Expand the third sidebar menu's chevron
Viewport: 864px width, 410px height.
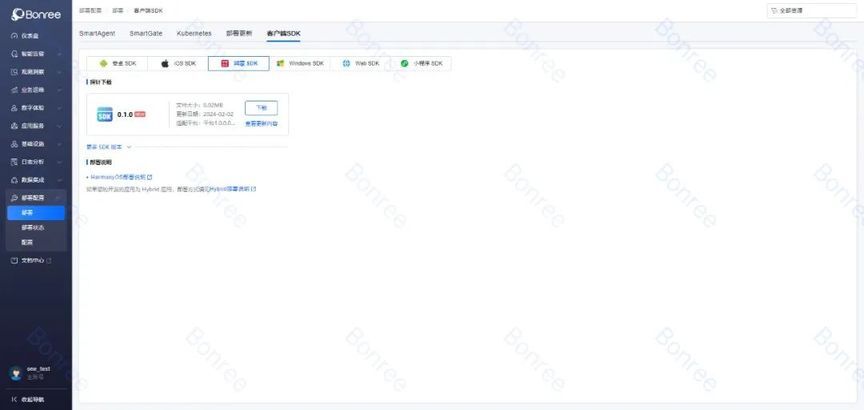click(x=59, y=72)
